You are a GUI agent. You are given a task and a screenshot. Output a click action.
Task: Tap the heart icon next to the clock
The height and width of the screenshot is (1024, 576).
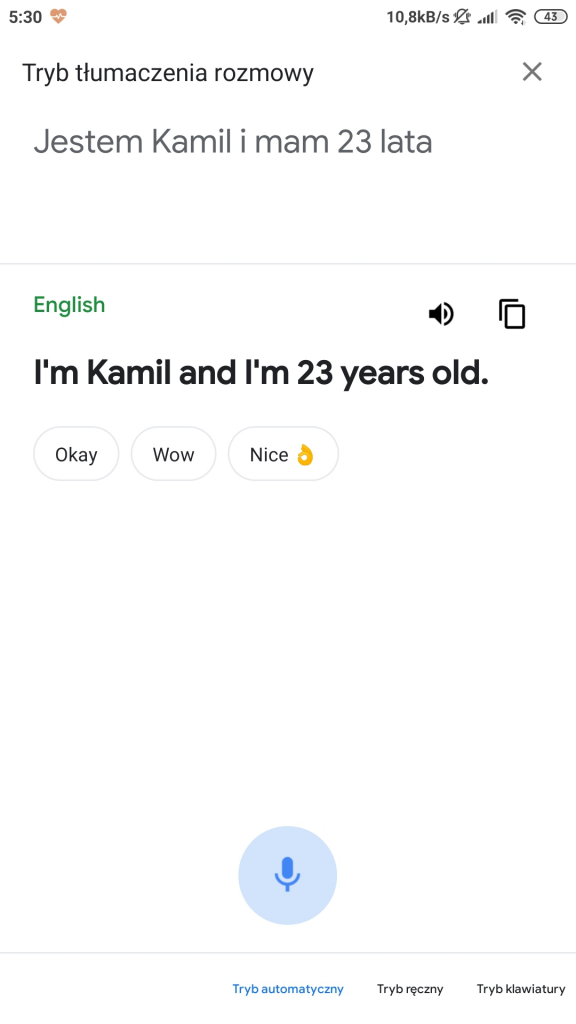point(59,16)
